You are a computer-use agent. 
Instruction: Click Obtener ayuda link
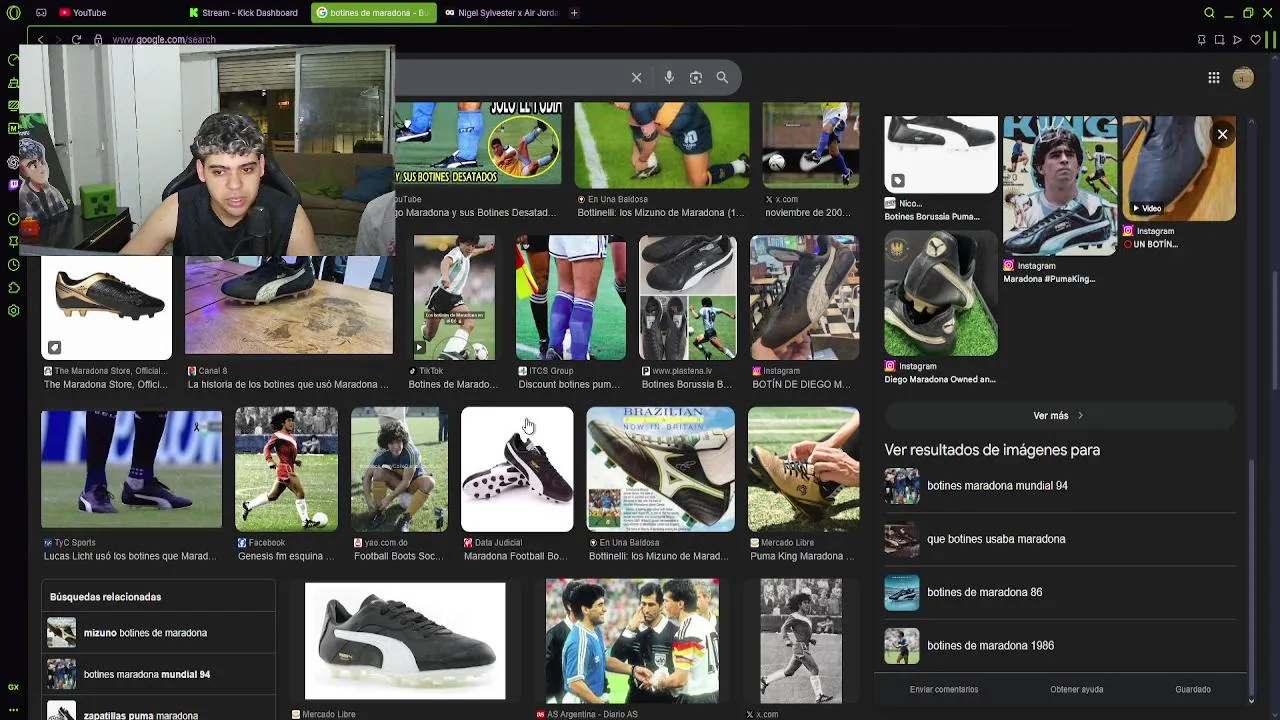click(x=1076, y=689)
